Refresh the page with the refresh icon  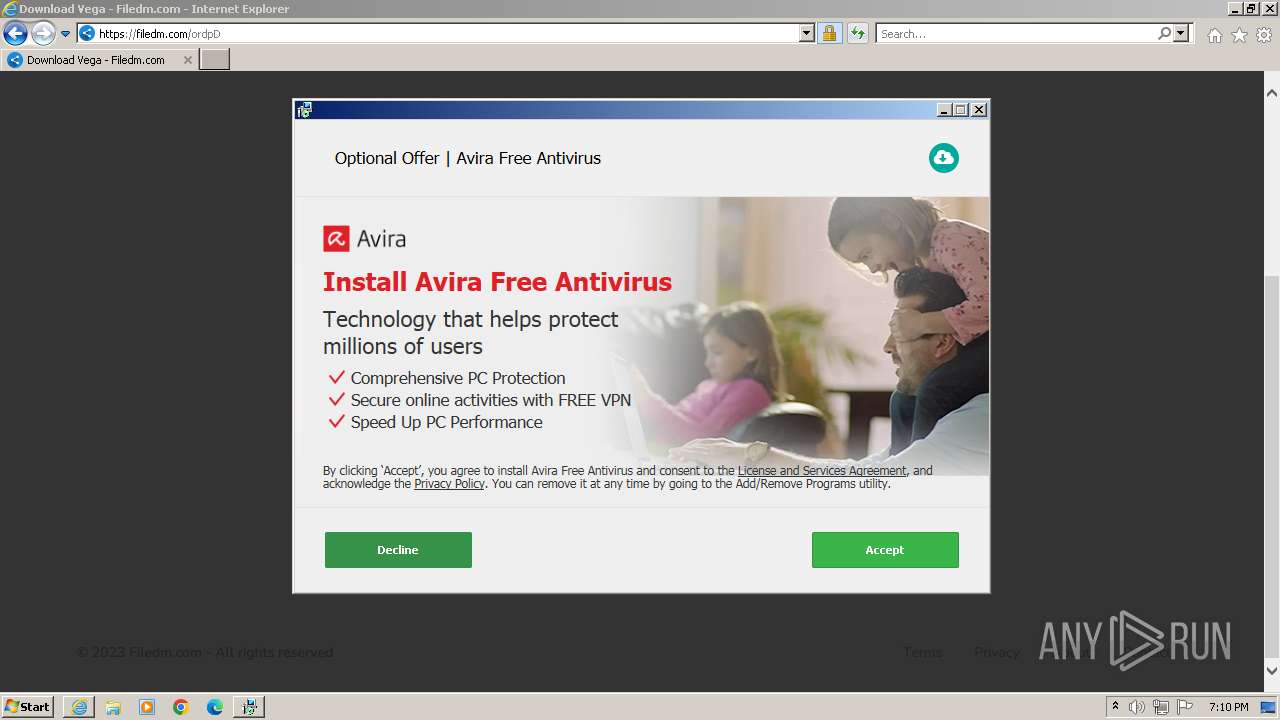point(857,34)
